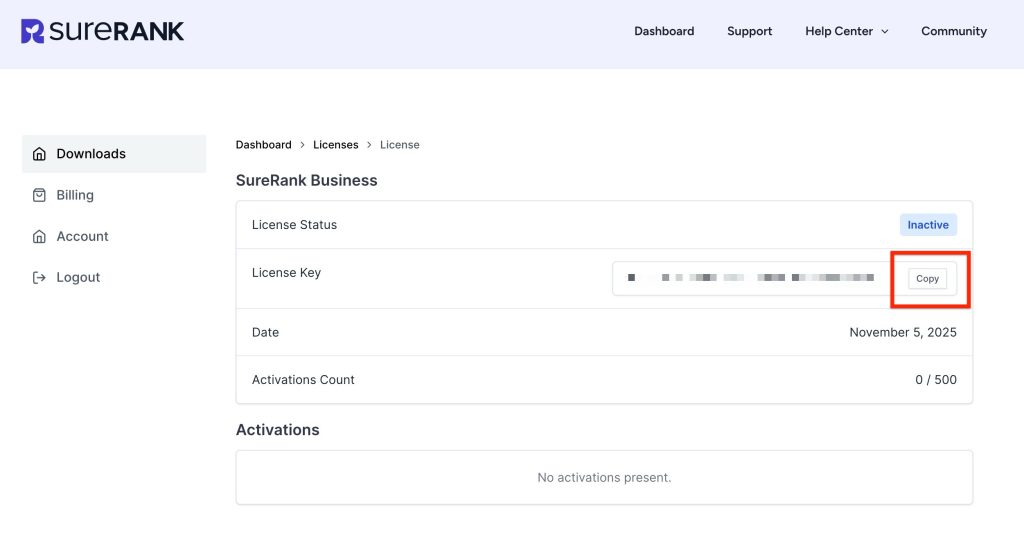Click the SureRank Business heading

click(x=306, y=181)
